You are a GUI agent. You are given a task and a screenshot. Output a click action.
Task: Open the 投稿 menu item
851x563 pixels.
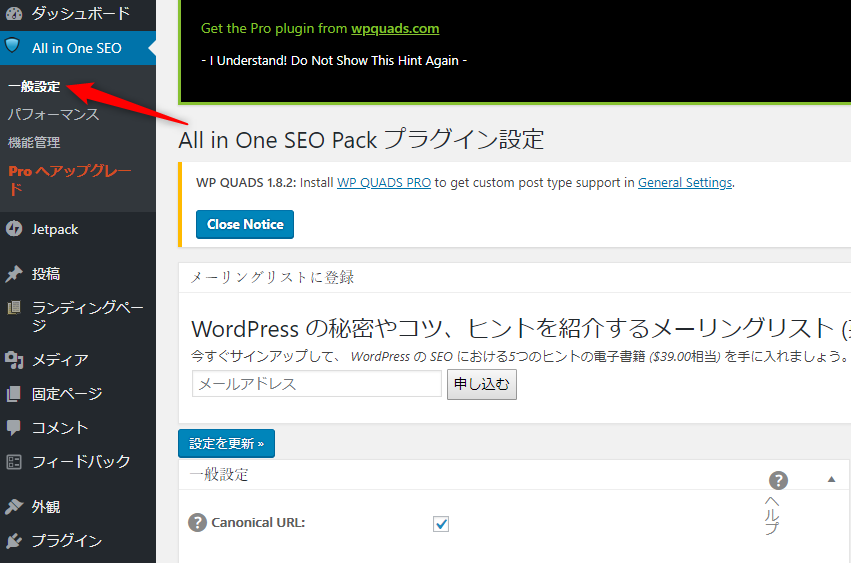[78, 274]
